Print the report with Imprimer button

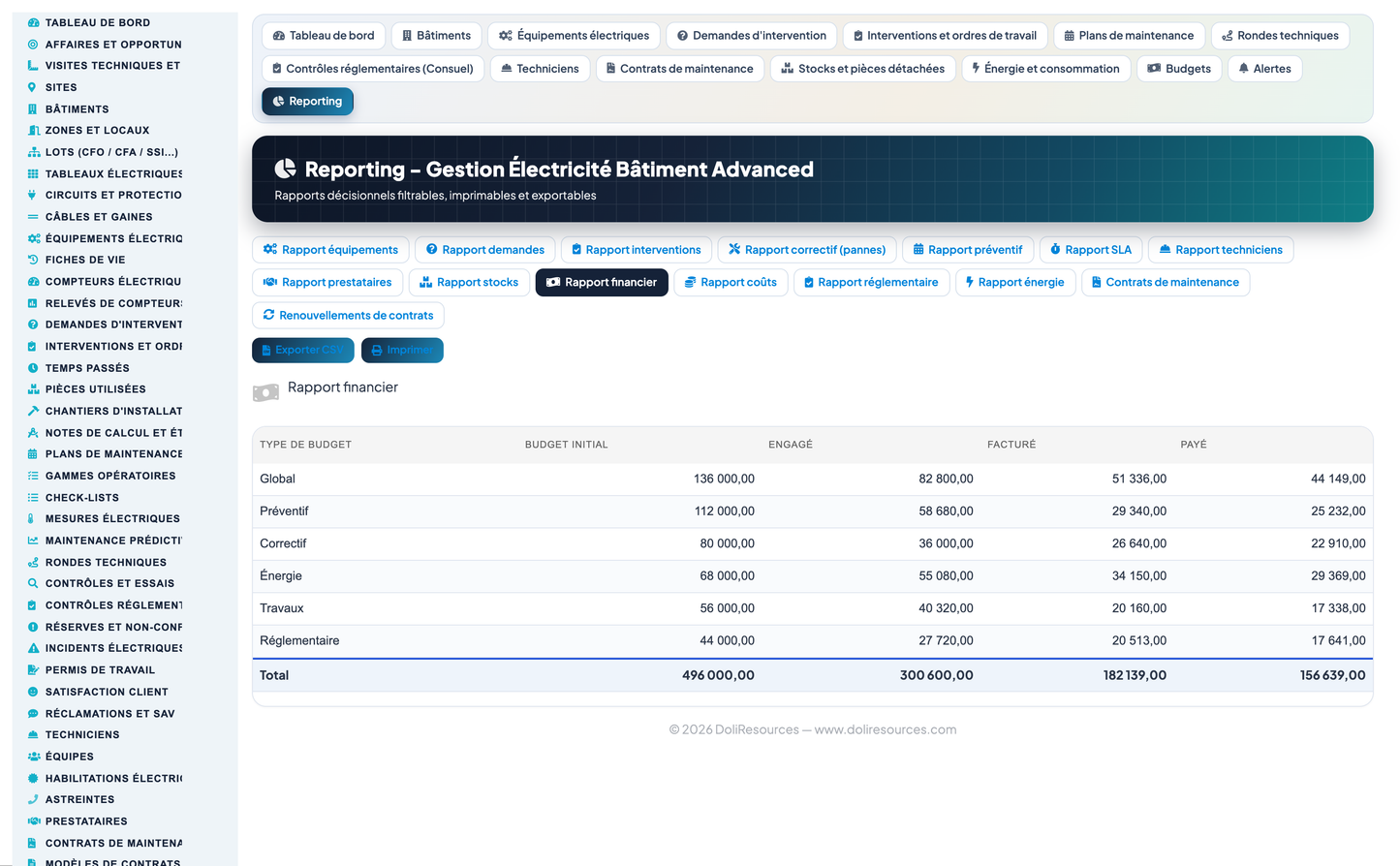point(402,350)
